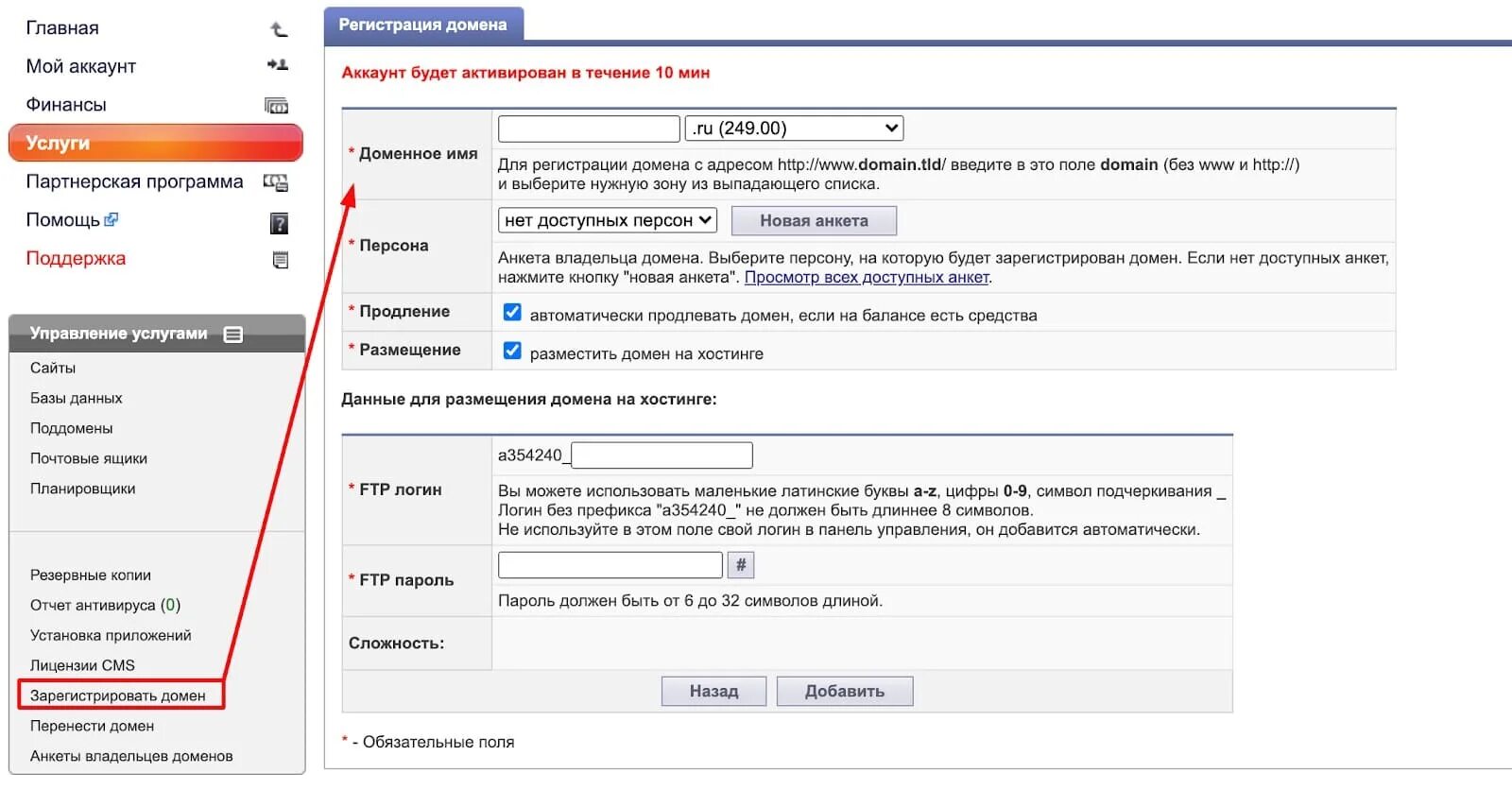
Task: Open Финансы menu item
Action: [66, 105]
